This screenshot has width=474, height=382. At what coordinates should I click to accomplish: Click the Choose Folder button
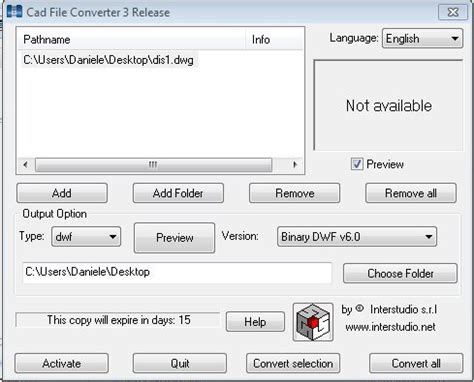[400, 273]
